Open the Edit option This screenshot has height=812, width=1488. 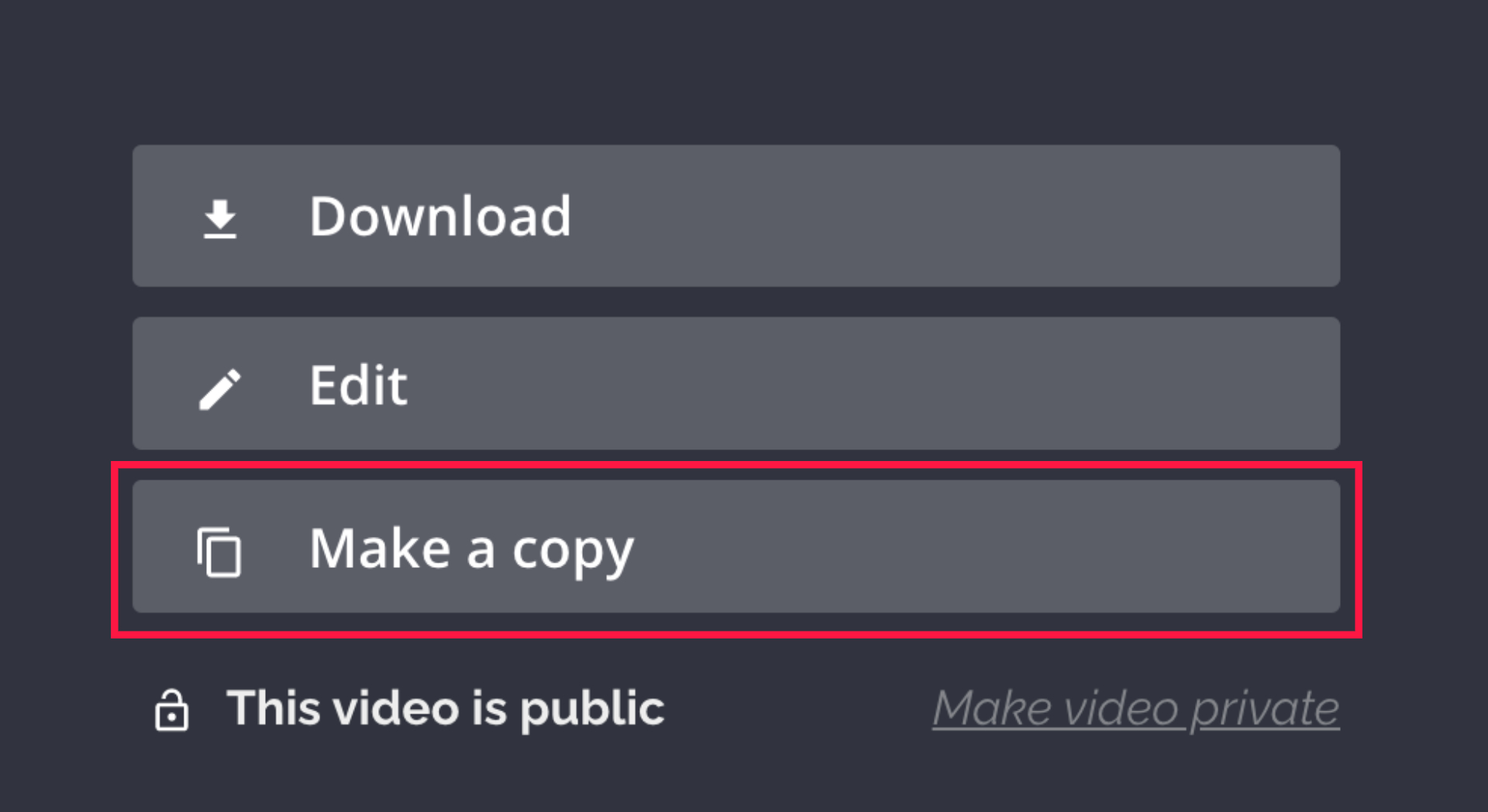pyautogui.click(x=736, y=384)
